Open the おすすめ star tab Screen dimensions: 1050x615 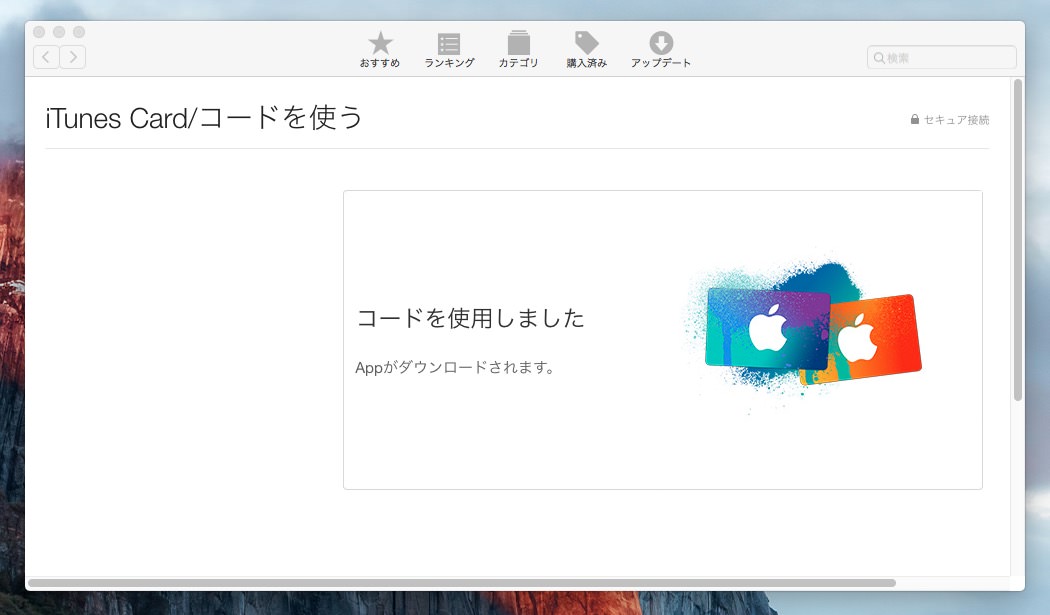[x=380, y=50]
